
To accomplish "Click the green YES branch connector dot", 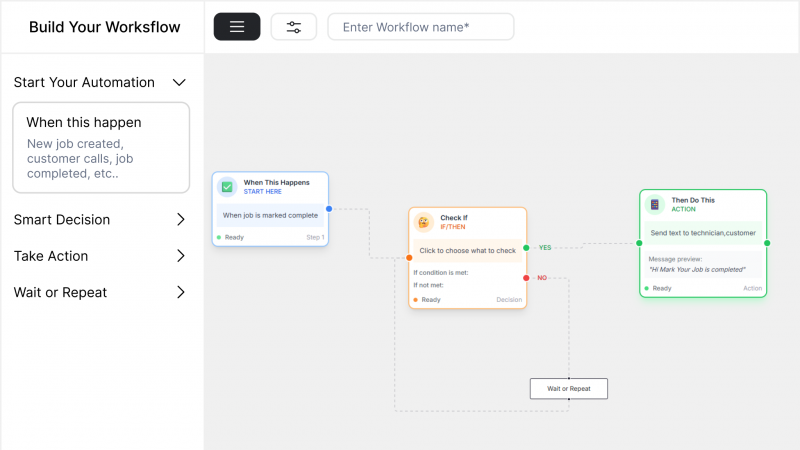I will pyautogui.click(x=526, y=247).
